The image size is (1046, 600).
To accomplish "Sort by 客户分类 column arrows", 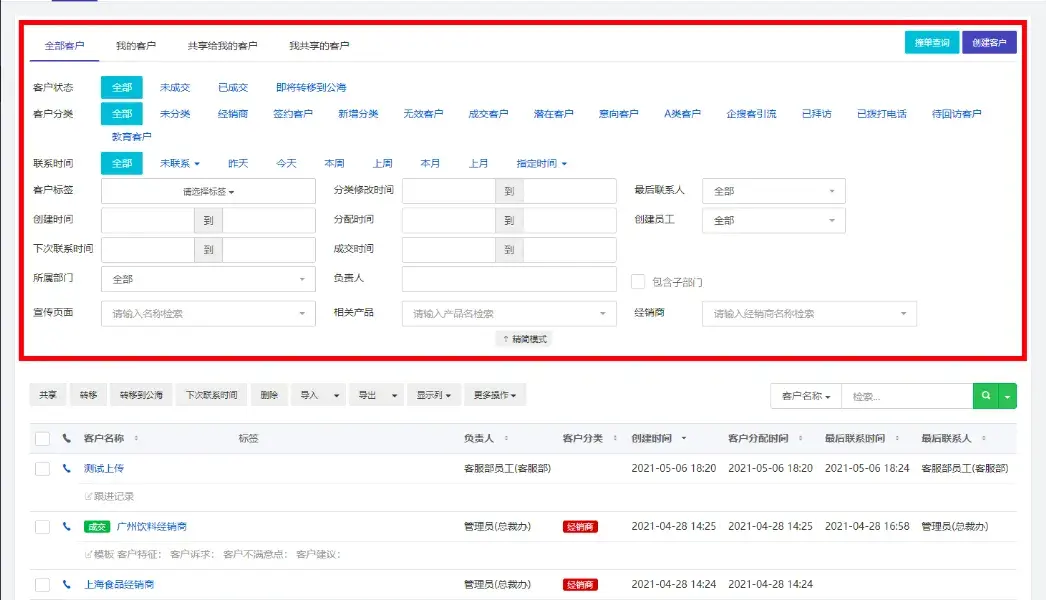I will tap(615, 438).
